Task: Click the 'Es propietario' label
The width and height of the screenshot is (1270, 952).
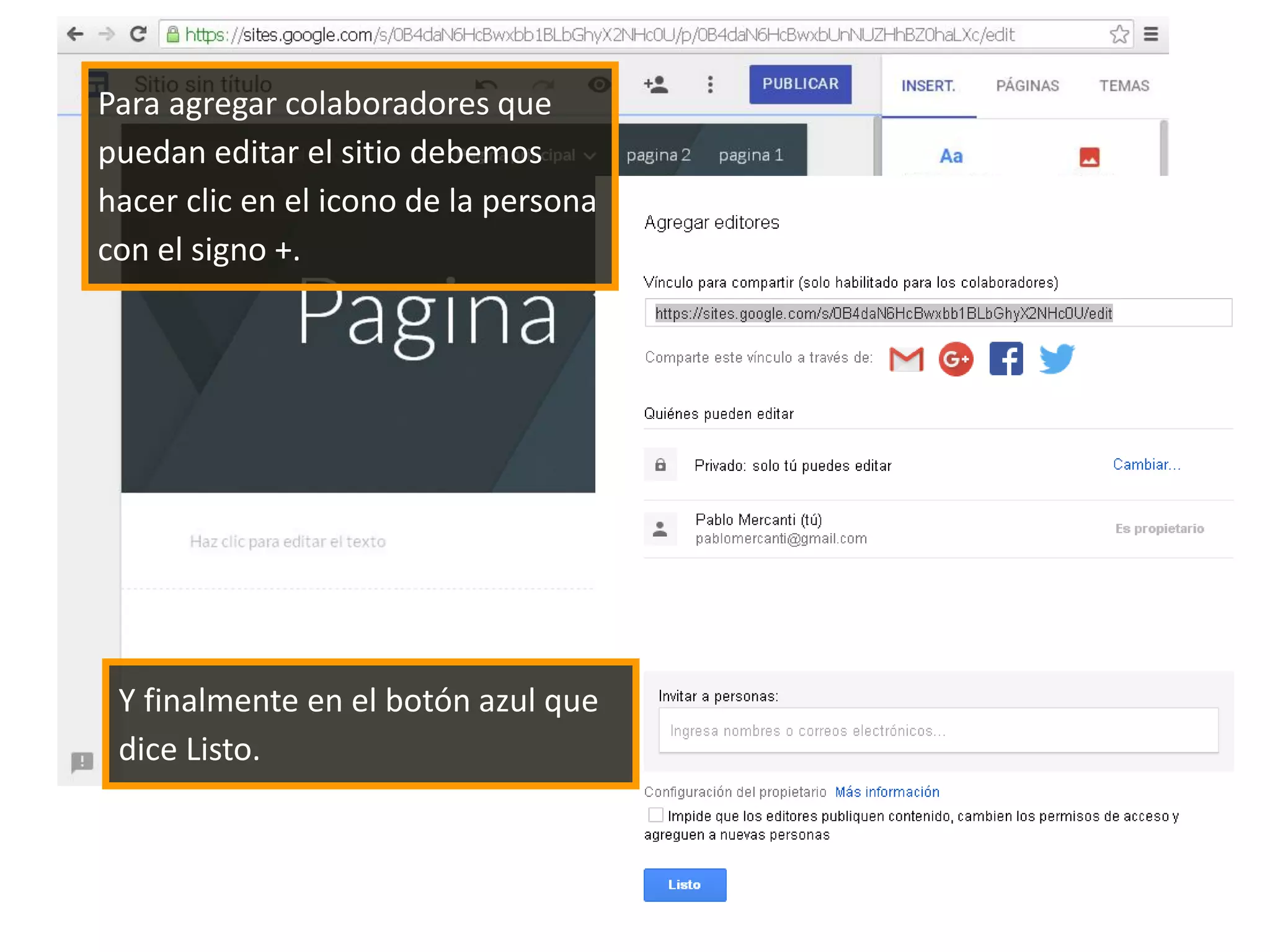Action: coord(1160,529)
